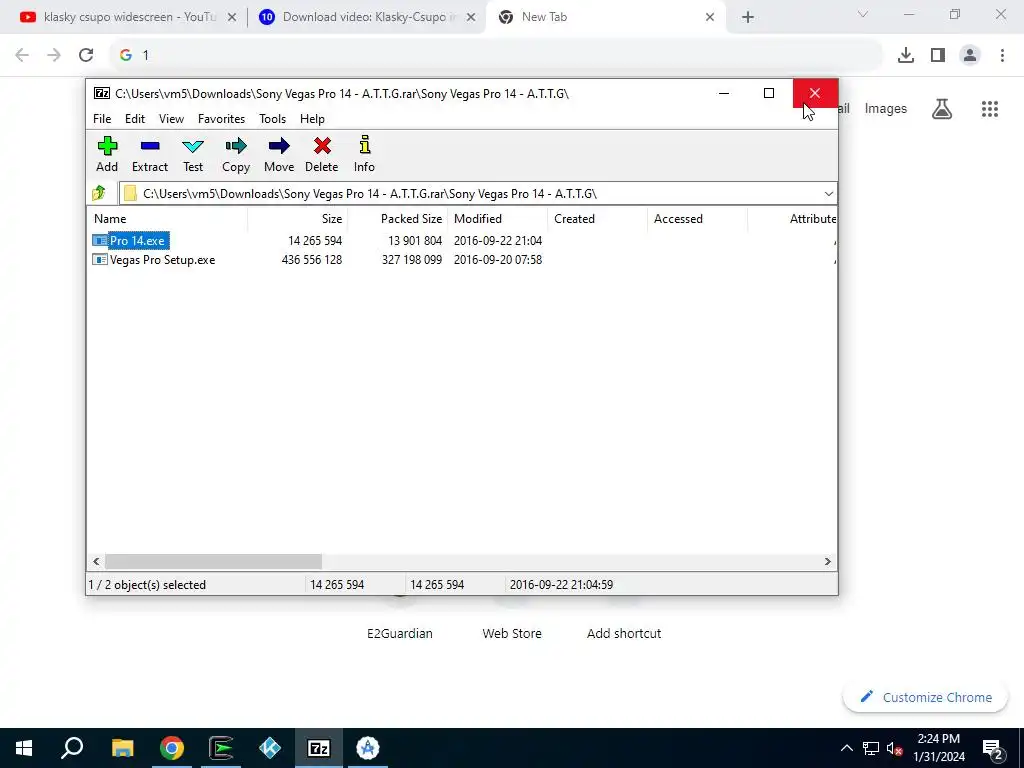The image size is (1024, 768).
Task: Run Test on the archive
Action: pyautogui.click(x=193, y=155)
